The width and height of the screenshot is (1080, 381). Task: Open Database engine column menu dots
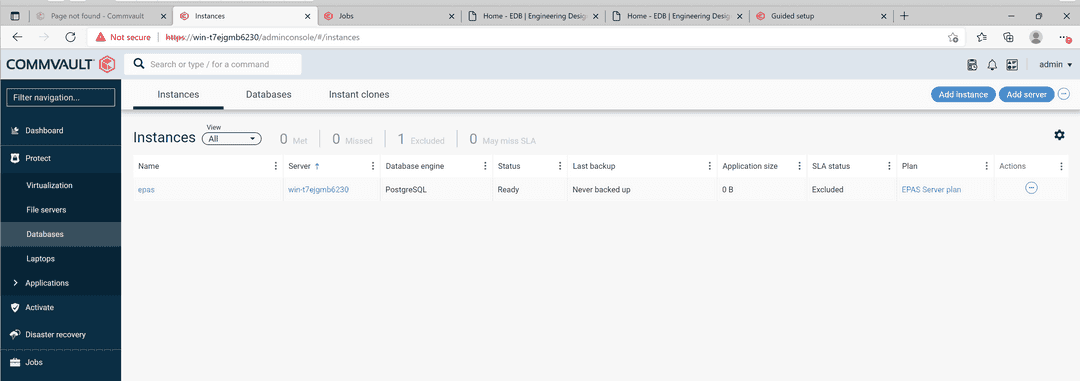486,166
